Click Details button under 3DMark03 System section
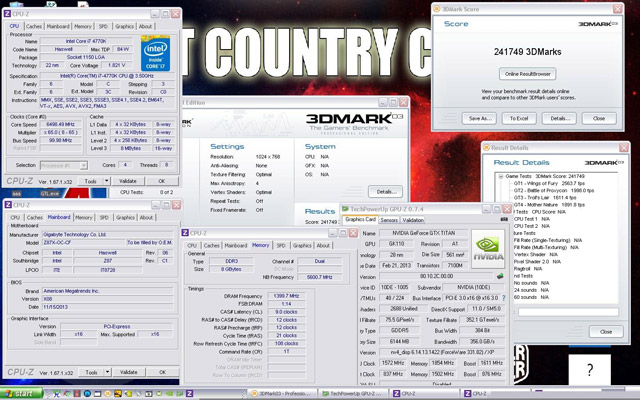 click(x=385, y=191)
